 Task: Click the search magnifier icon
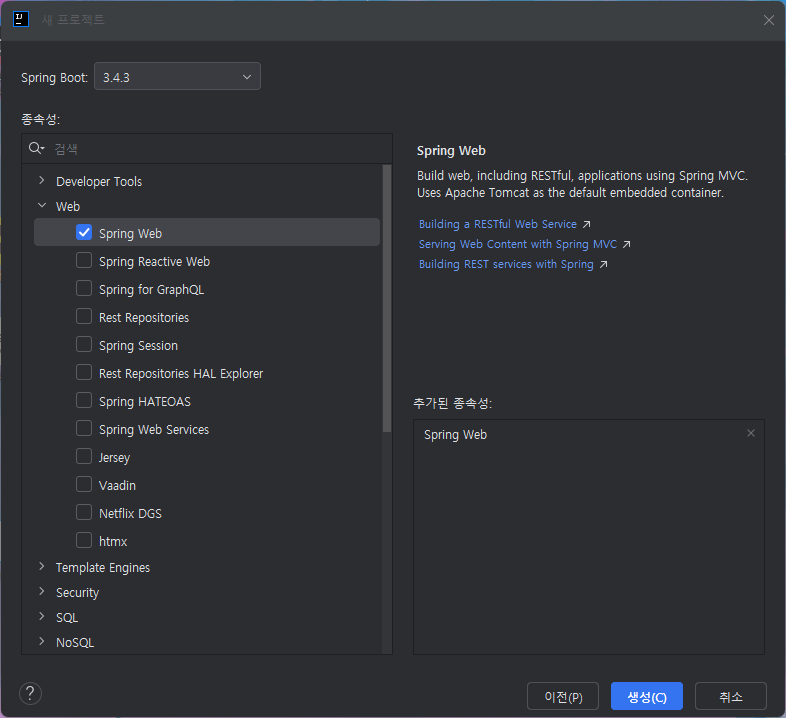(x=36, y=148)
